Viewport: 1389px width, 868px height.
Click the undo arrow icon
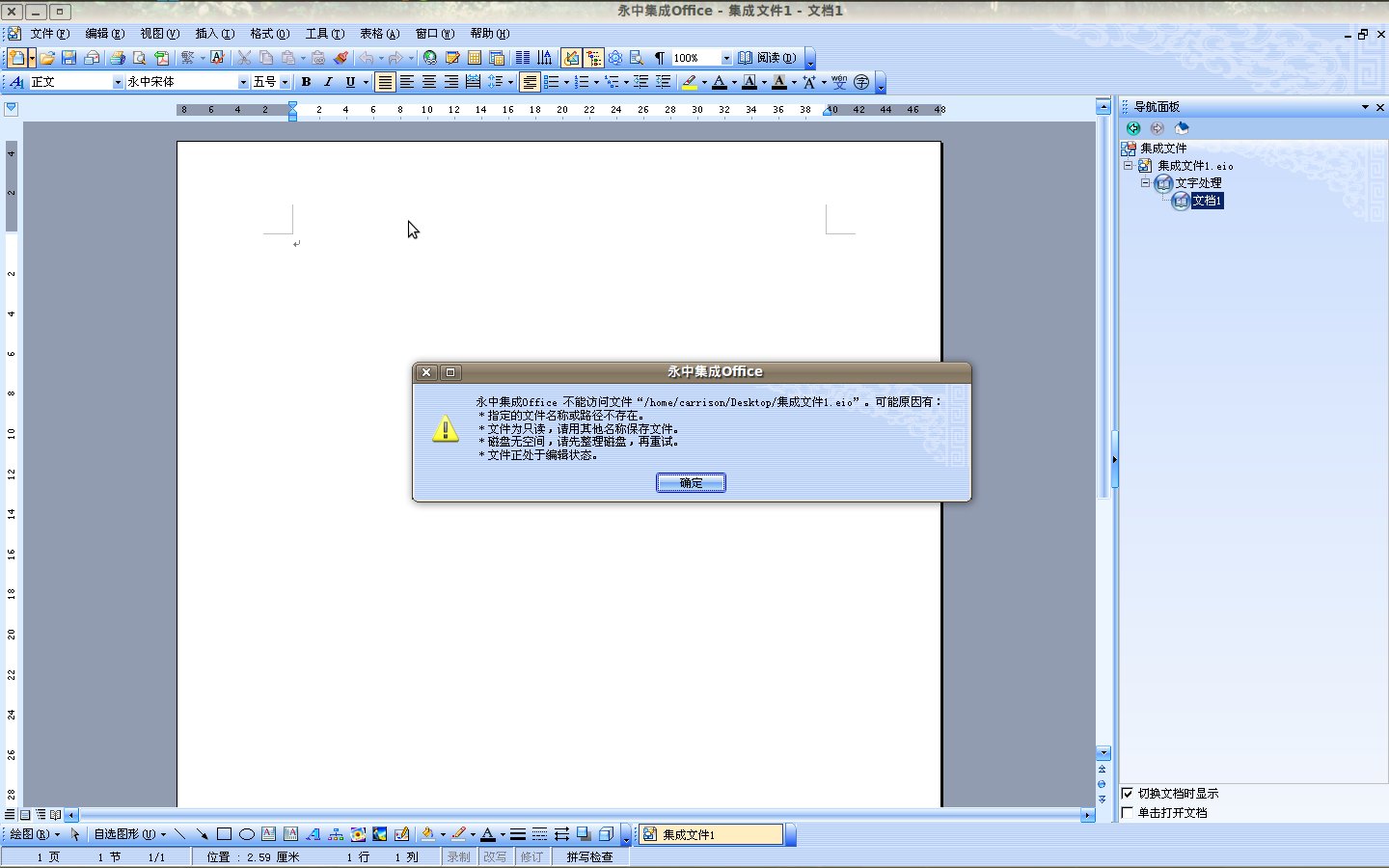(x=367, y=58)
